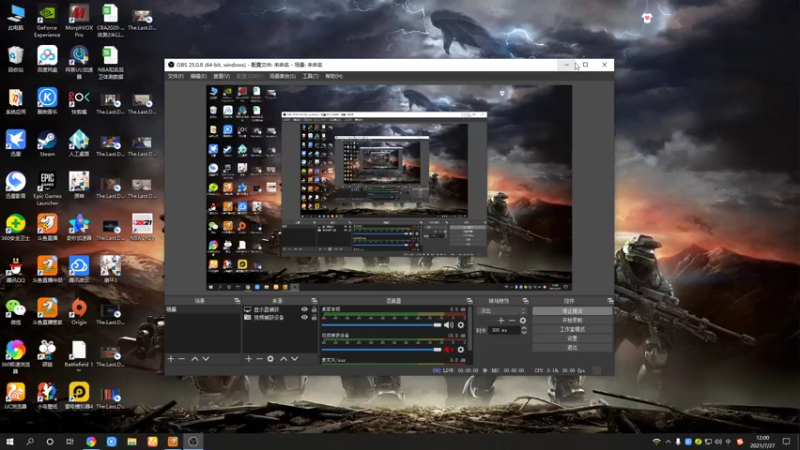Open the scene transition type dropdown
This screenshot has height=450, width=800.
pos(502,311)
